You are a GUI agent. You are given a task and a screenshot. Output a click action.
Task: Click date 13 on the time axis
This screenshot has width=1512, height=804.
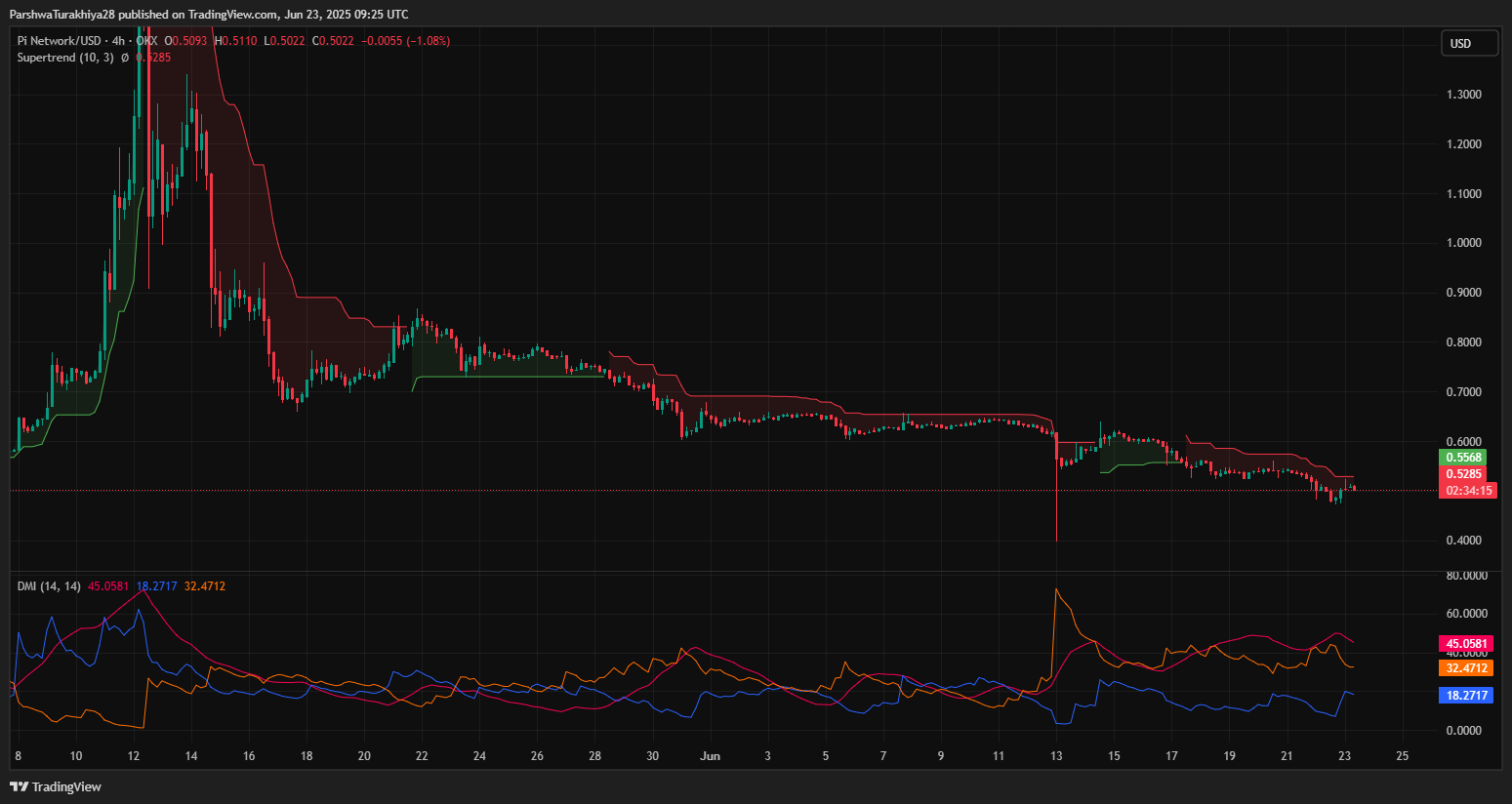(1056, 756)
